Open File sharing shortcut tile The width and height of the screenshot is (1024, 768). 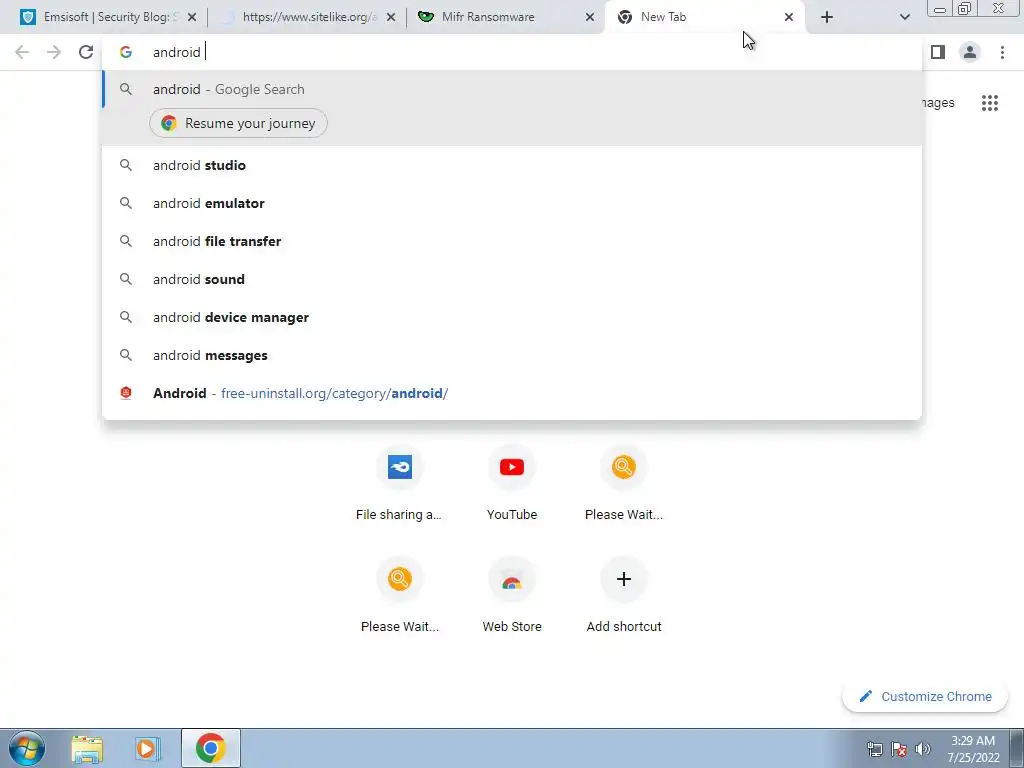pyautogui.click(x=399, y=483)
